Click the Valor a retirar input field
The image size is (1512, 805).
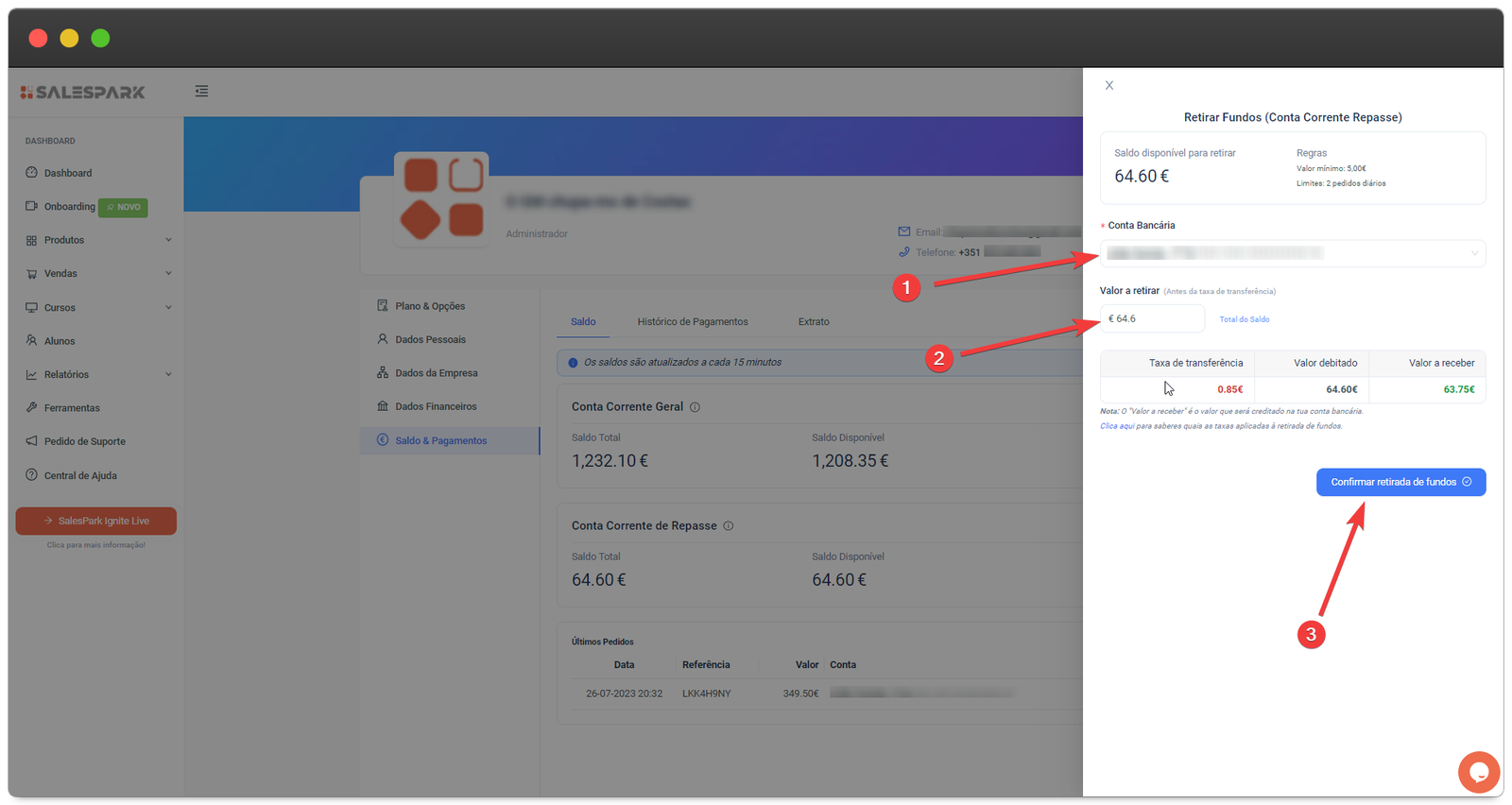pyautogui.click(x=1153, y=319)
